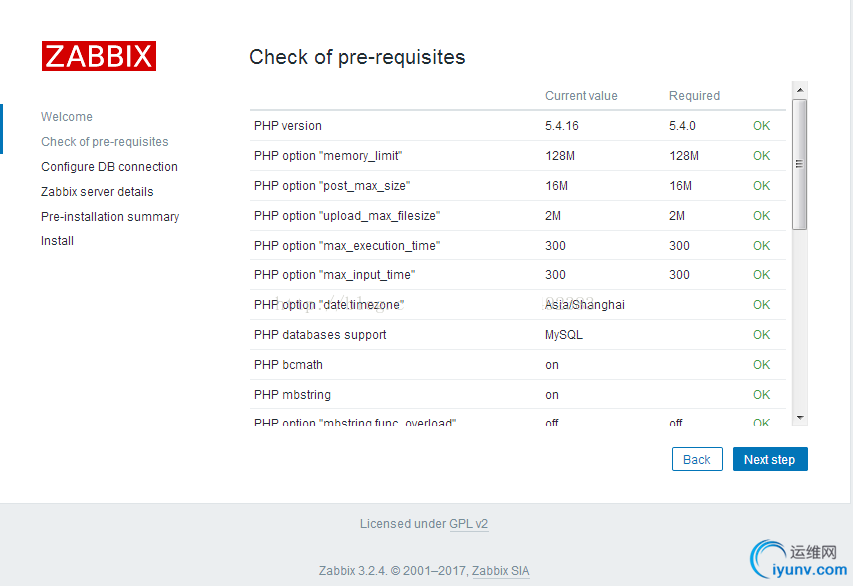Viewport: 853px width, 586px height.
Task: Go to the Next step
Action: click(x=770, y=459)
